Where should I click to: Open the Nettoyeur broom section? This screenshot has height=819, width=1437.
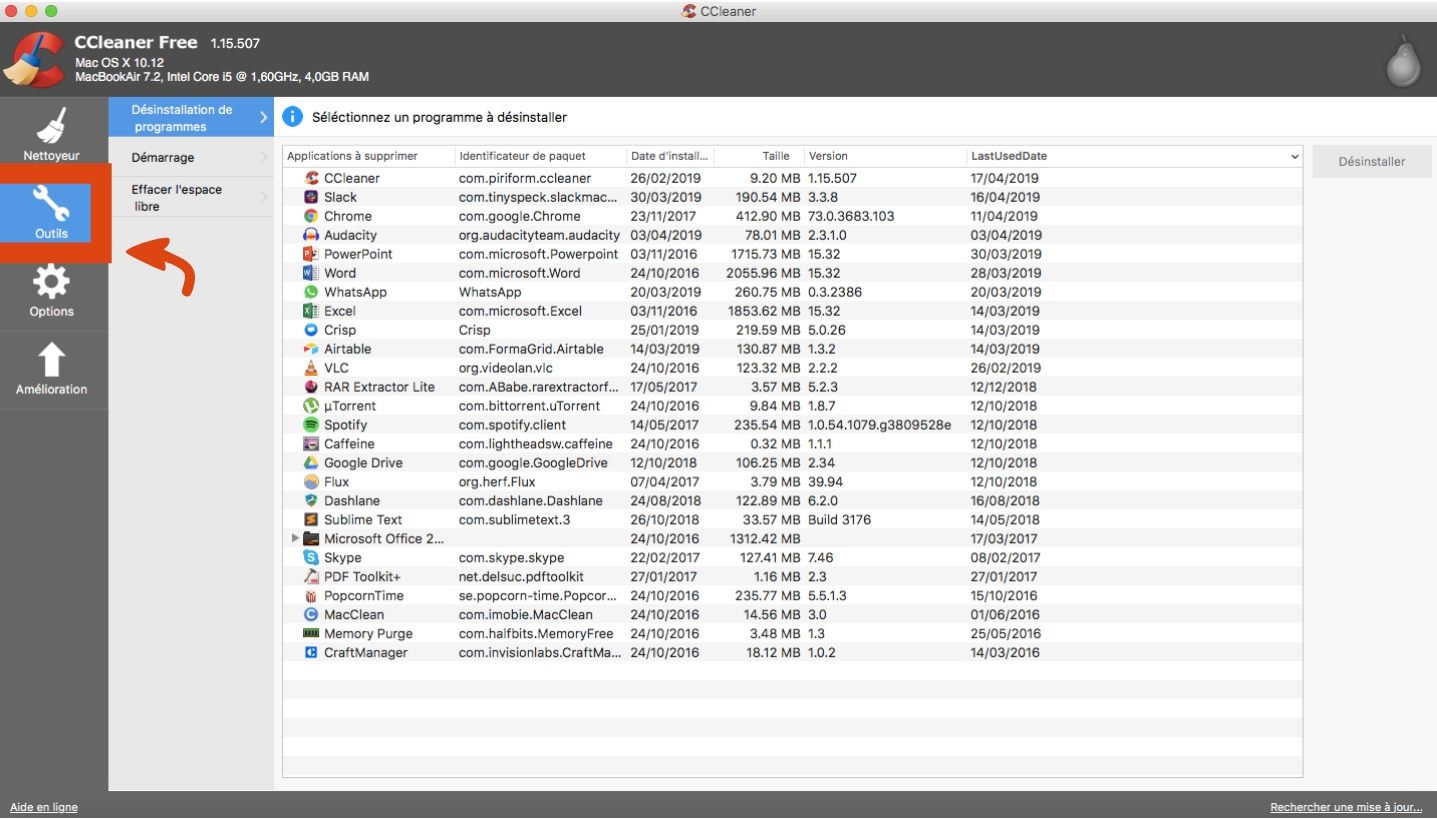pos(52,135)
